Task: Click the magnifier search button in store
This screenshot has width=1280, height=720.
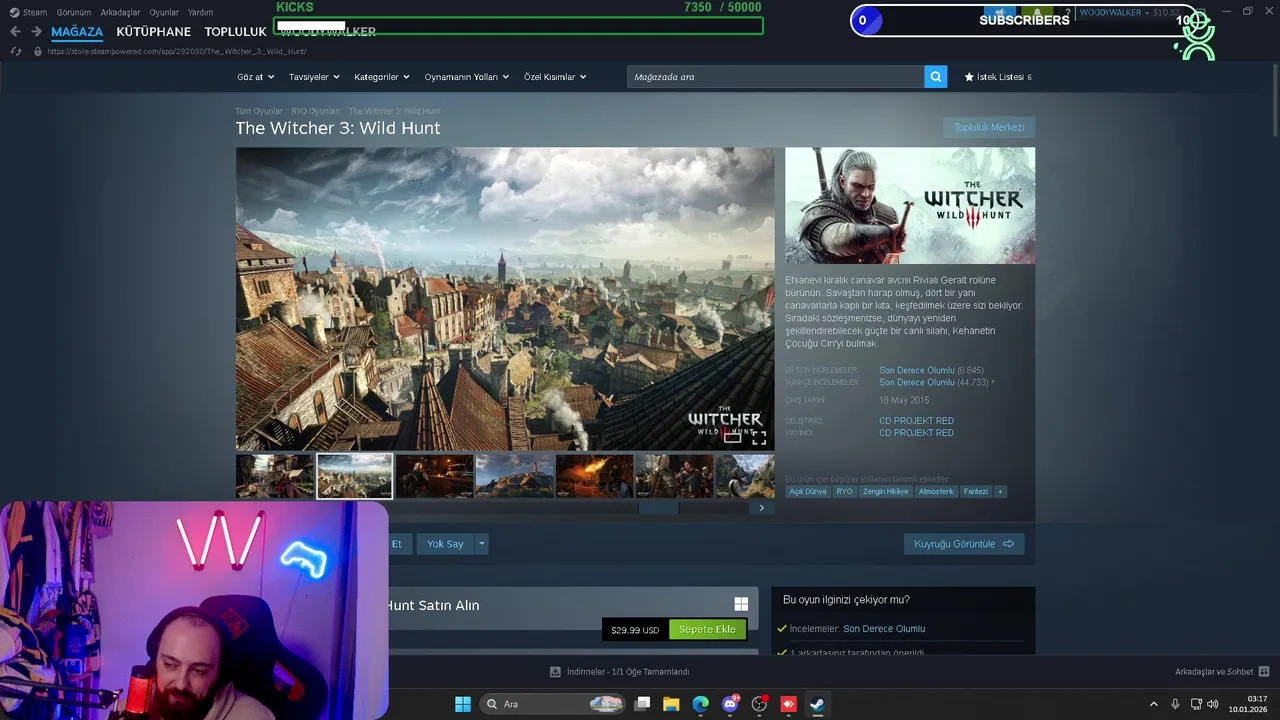Action: 935,77
